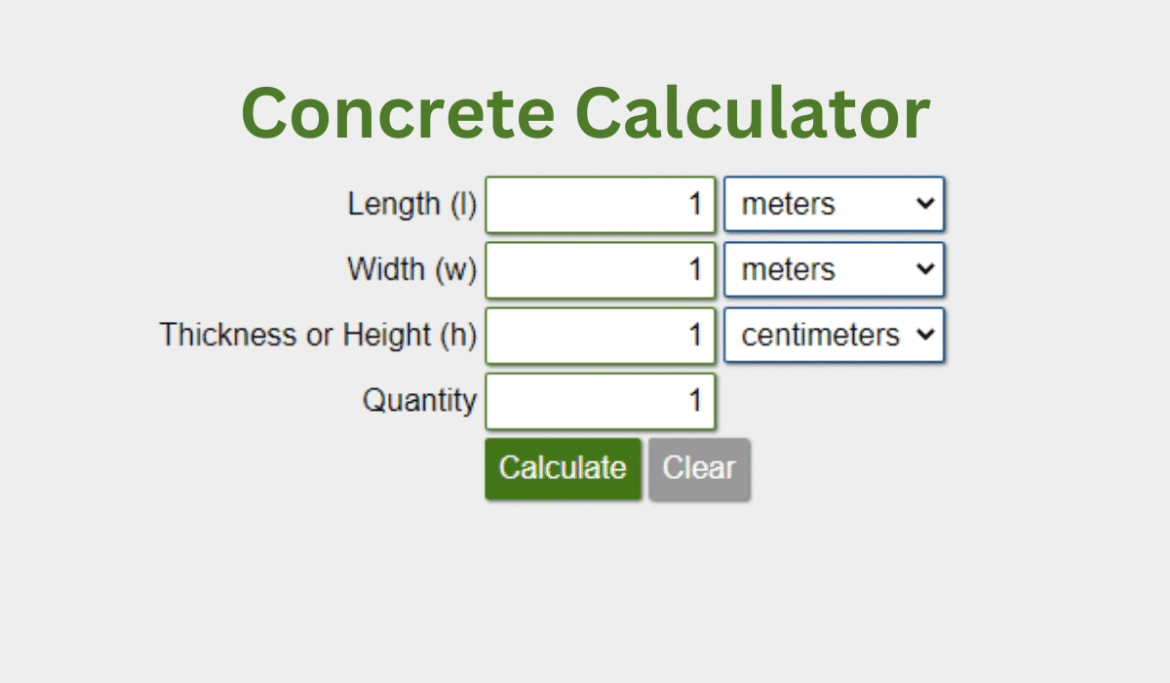
Task: Click the chevron on the Length meters selector
Action: click(x=926, y=204)
